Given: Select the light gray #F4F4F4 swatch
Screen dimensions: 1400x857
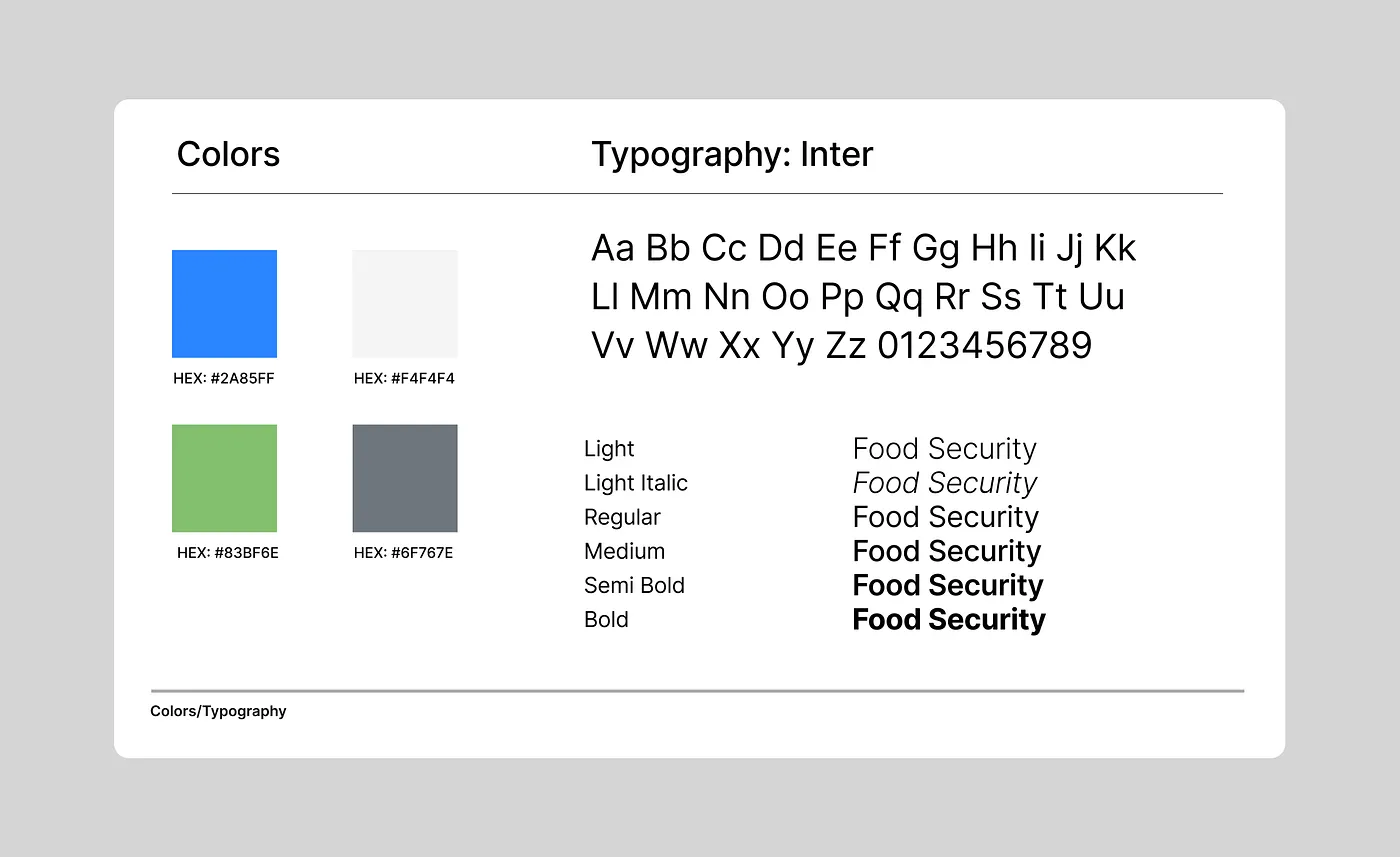Looking at the screenshot, I should click(405, 304).
